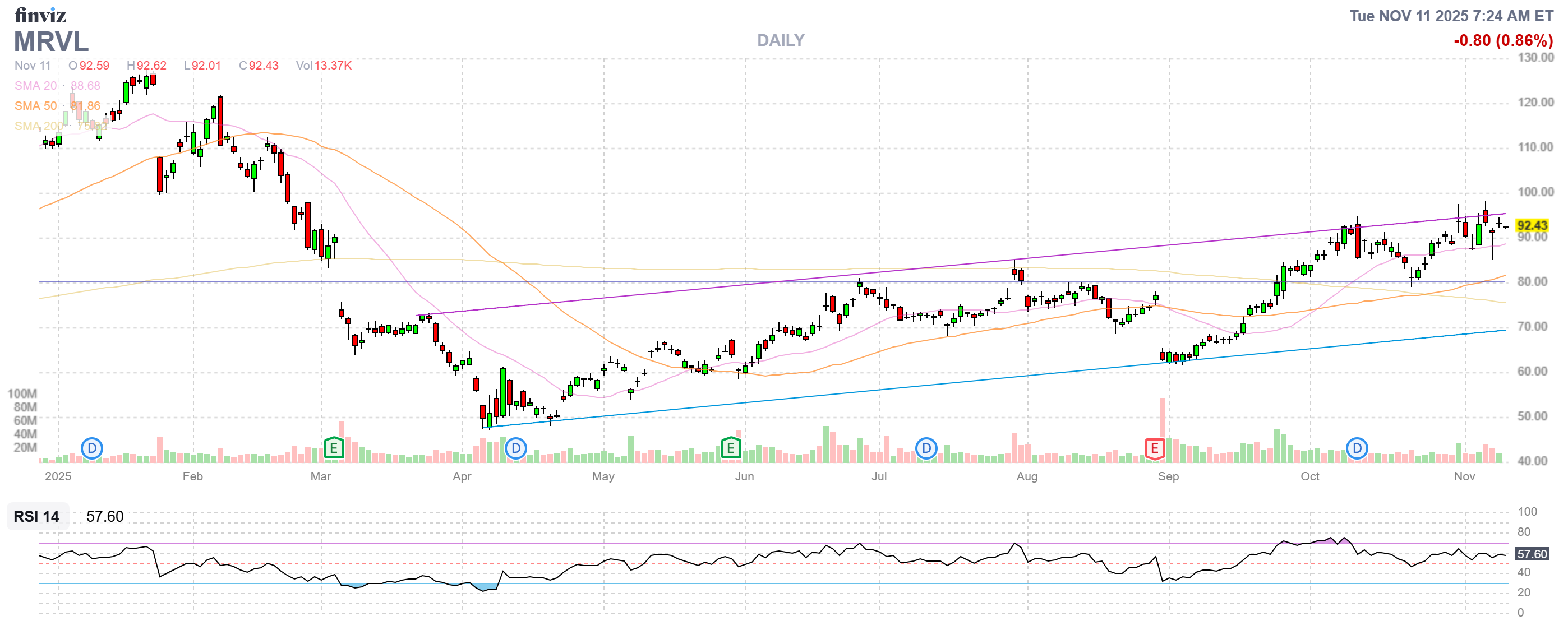Open the green earnings E marker in March

(334, 448)
